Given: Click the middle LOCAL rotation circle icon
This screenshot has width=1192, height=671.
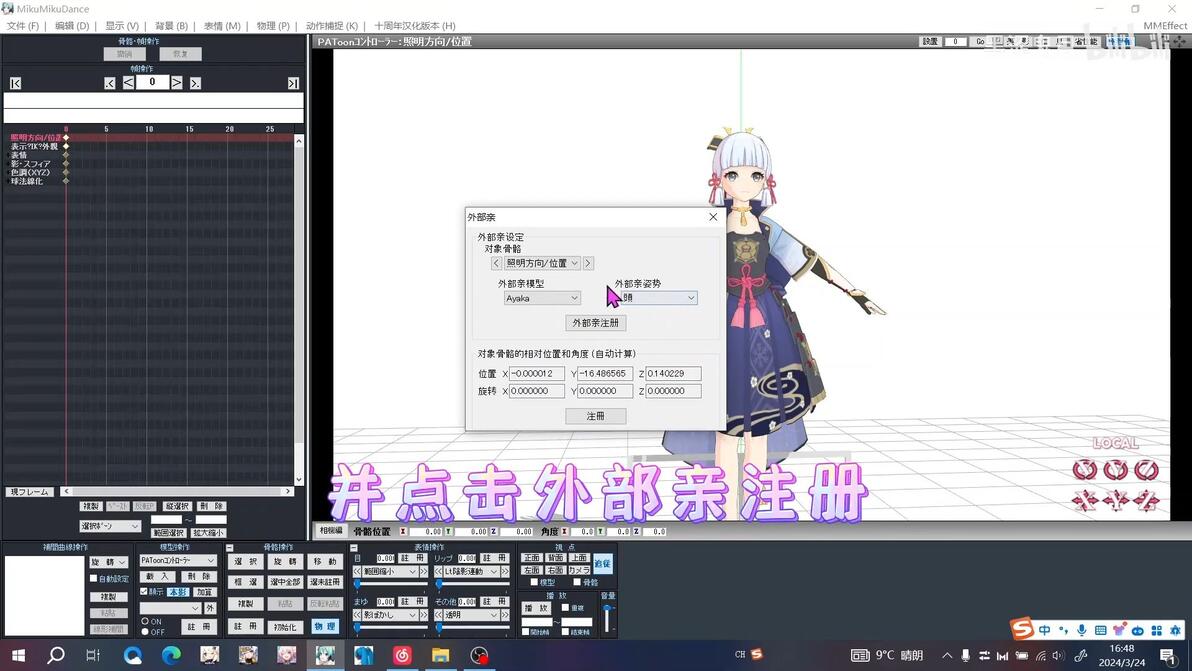Looking at the screenshot, I should pos(1115,470).
